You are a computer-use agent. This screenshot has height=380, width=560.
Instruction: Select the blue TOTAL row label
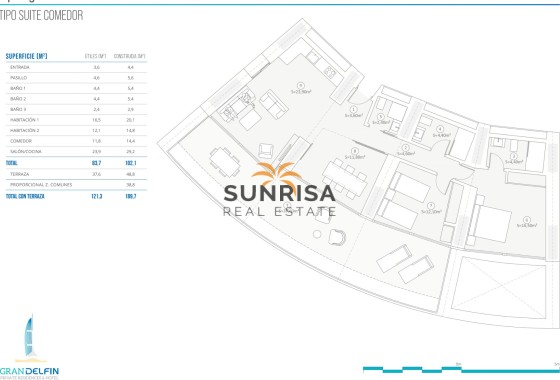11,163
